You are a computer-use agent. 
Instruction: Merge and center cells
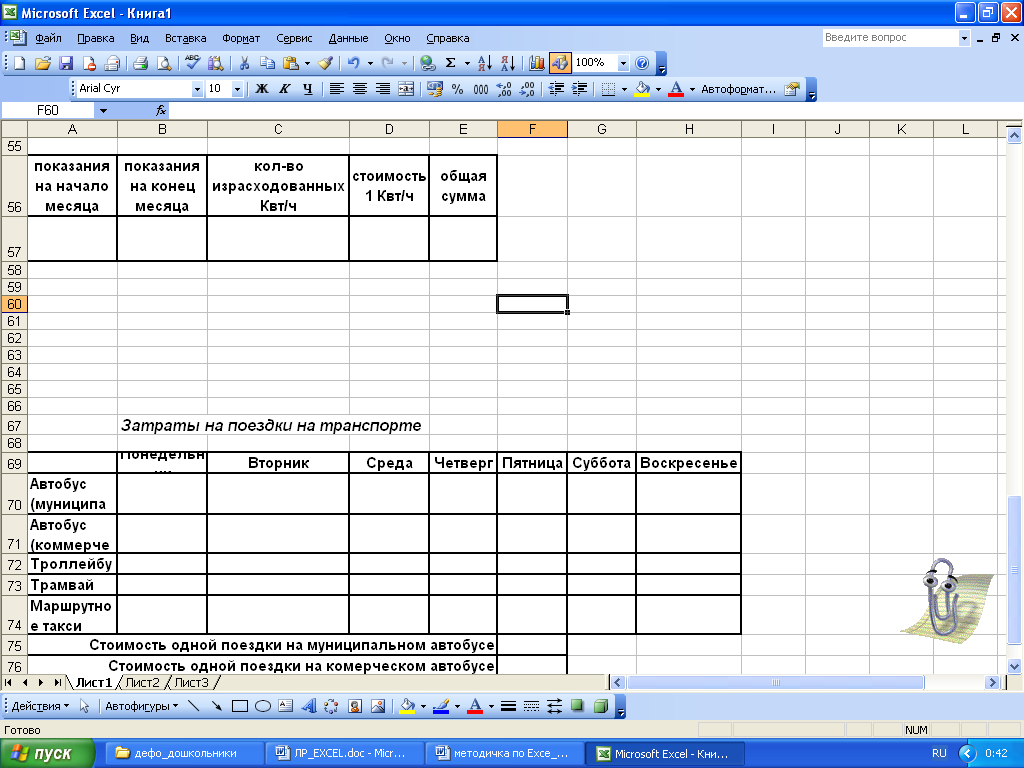point(406,89)
